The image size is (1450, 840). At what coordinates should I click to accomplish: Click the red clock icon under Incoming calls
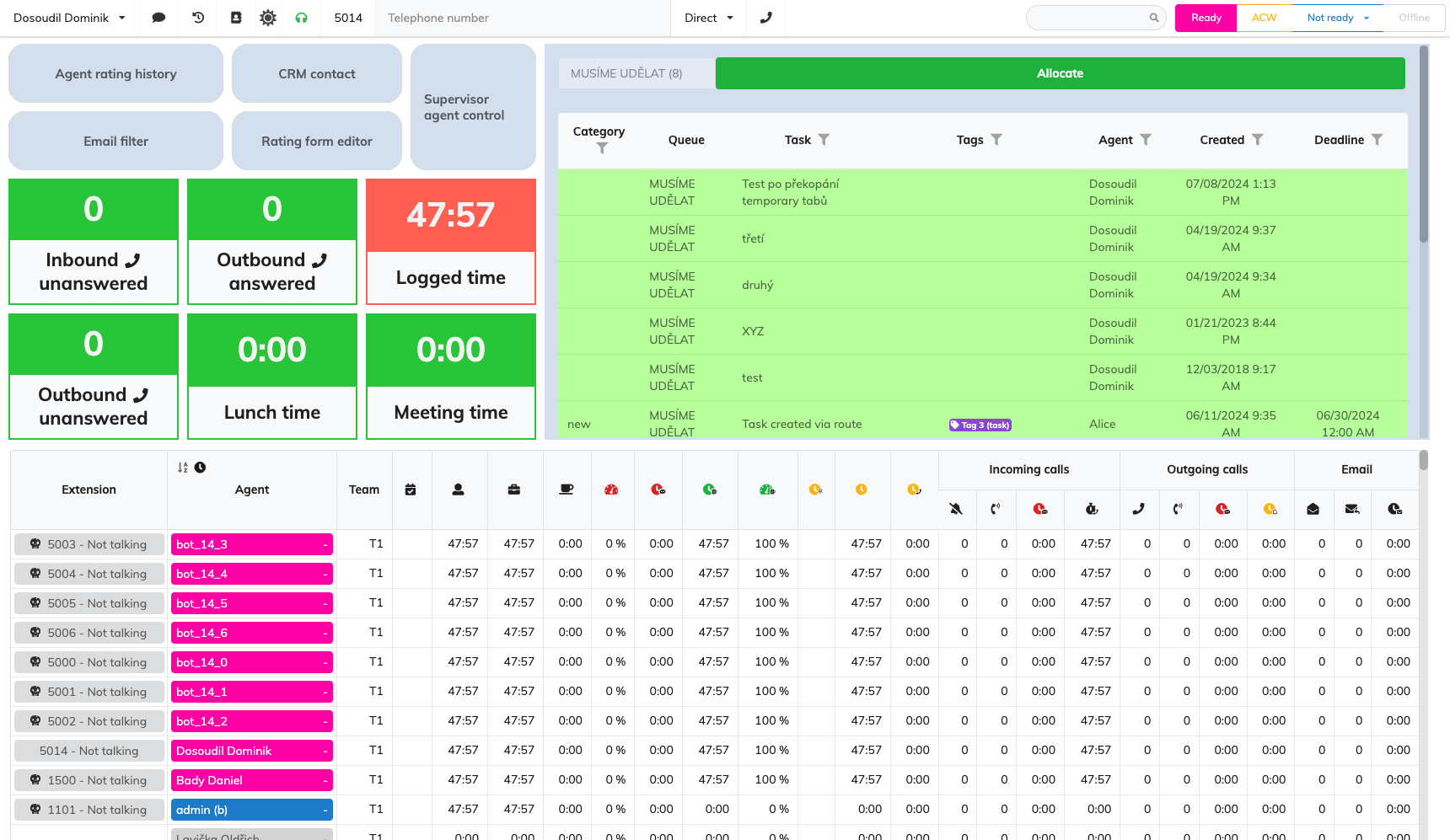(x=1040, y=509)
